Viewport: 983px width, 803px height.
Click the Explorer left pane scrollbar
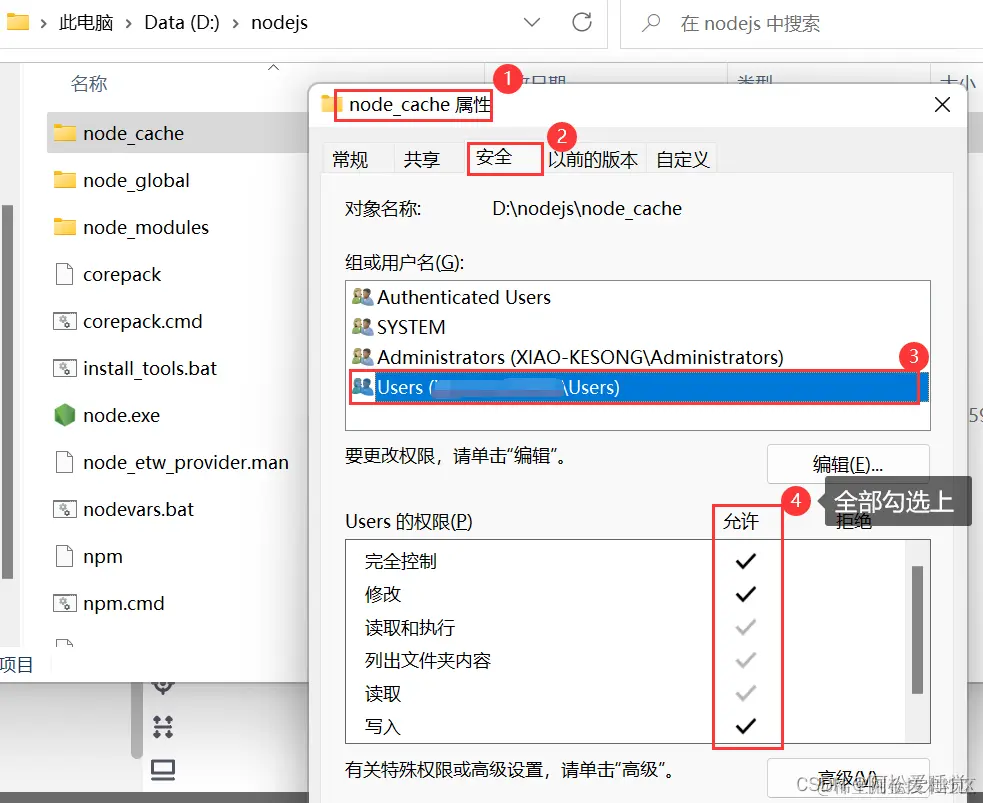(x=8, y=392)
